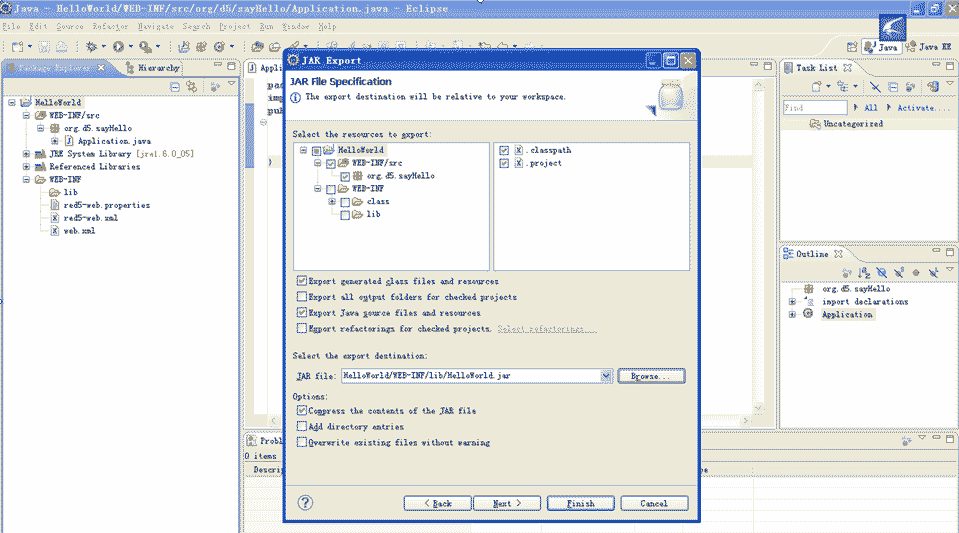Image resolution: width=959 pixels, height=533 pixels.
Task: Click the Next button
Action: [x=506, y=503]
